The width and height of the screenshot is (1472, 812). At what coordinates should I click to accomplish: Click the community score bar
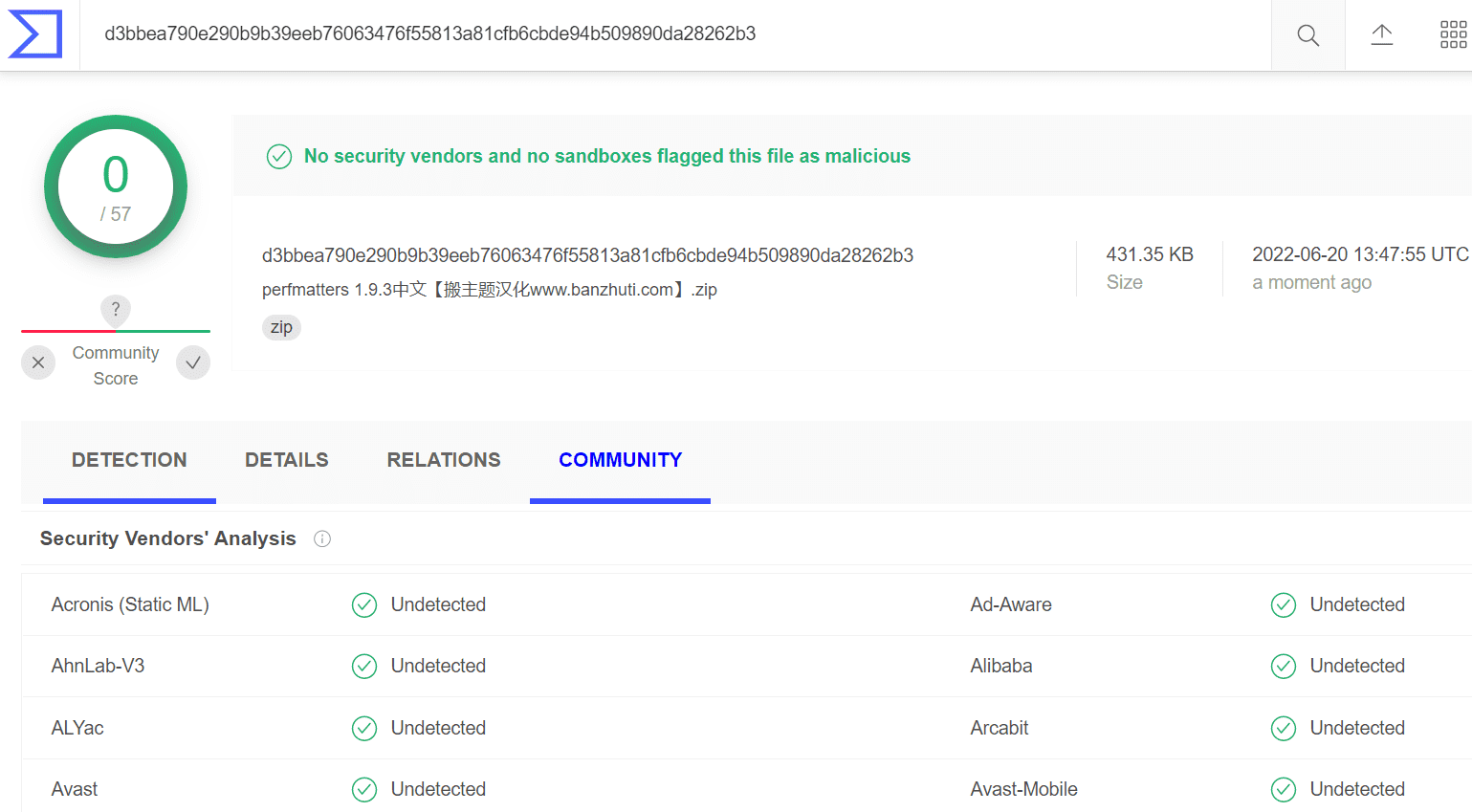point(116,331)
